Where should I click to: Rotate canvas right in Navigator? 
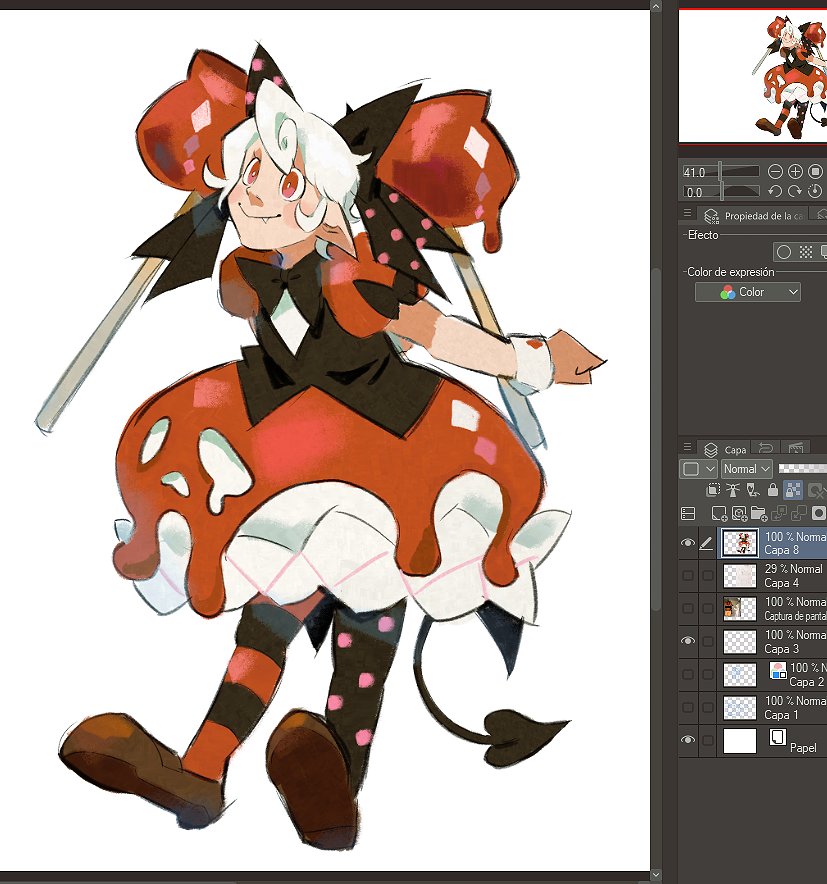(x=795, y=191)
